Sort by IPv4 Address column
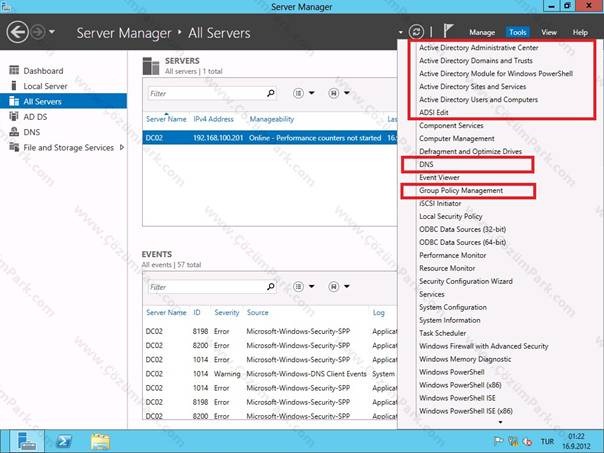The height and width of the screenshot is (453, 604). coord(213,119)
